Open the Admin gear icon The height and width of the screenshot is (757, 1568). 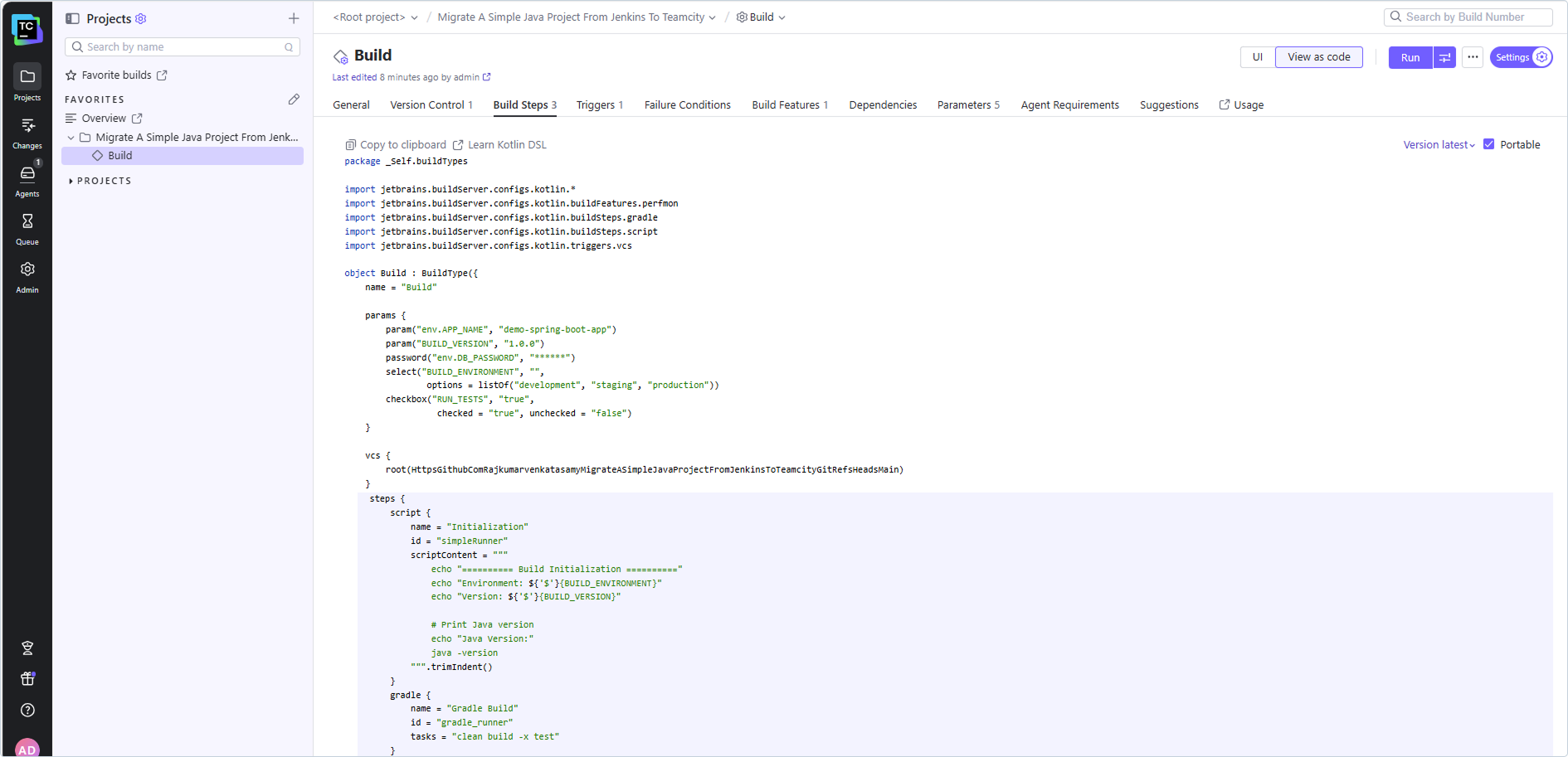tap(27, 275)
